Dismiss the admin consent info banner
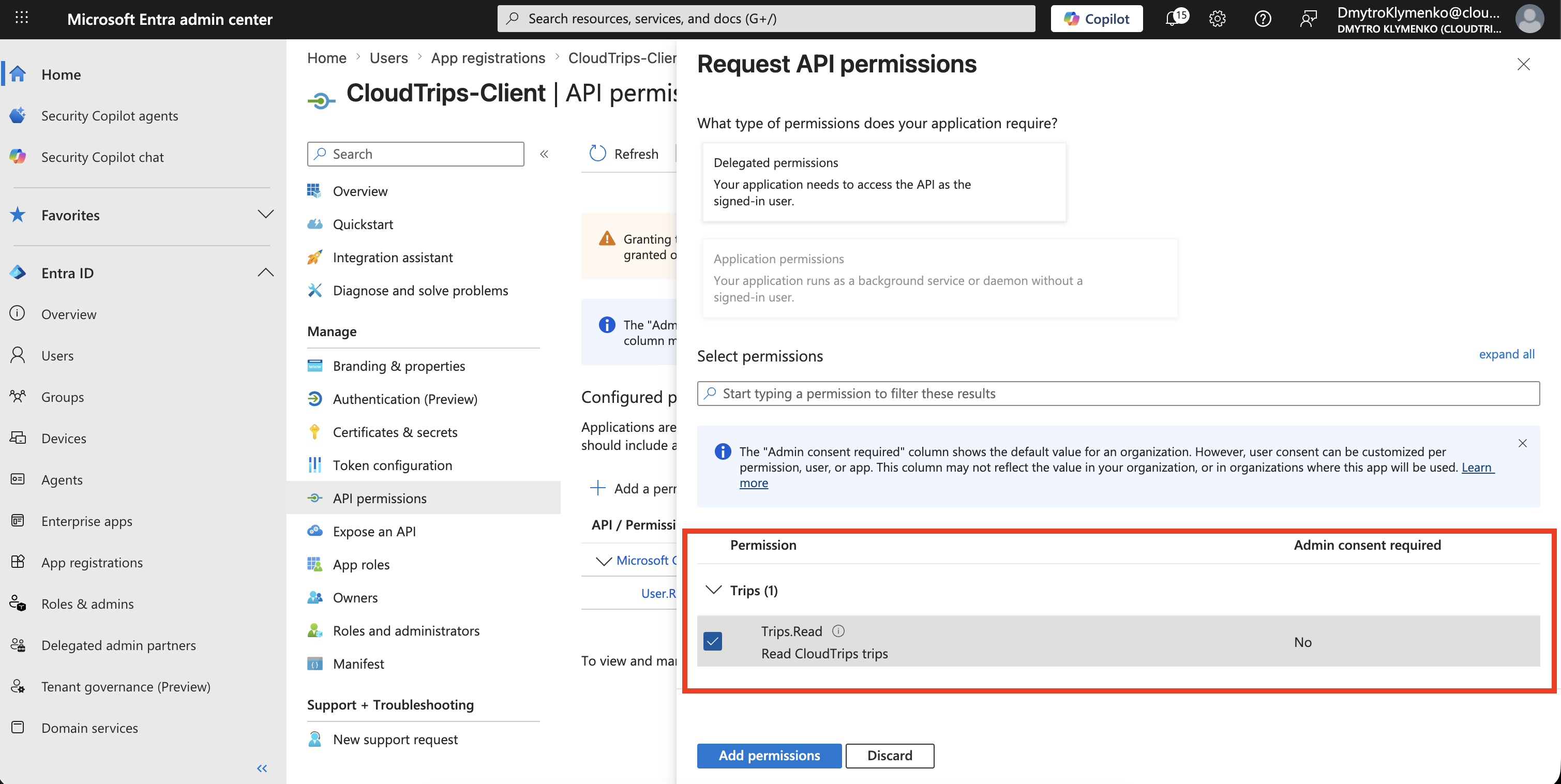This screenshot has height=784, width=1561. tap(1522, 444)
